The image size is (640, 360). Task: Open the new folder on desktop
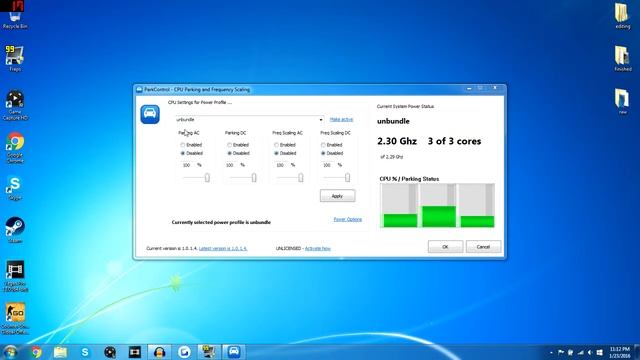coord(622,101)
